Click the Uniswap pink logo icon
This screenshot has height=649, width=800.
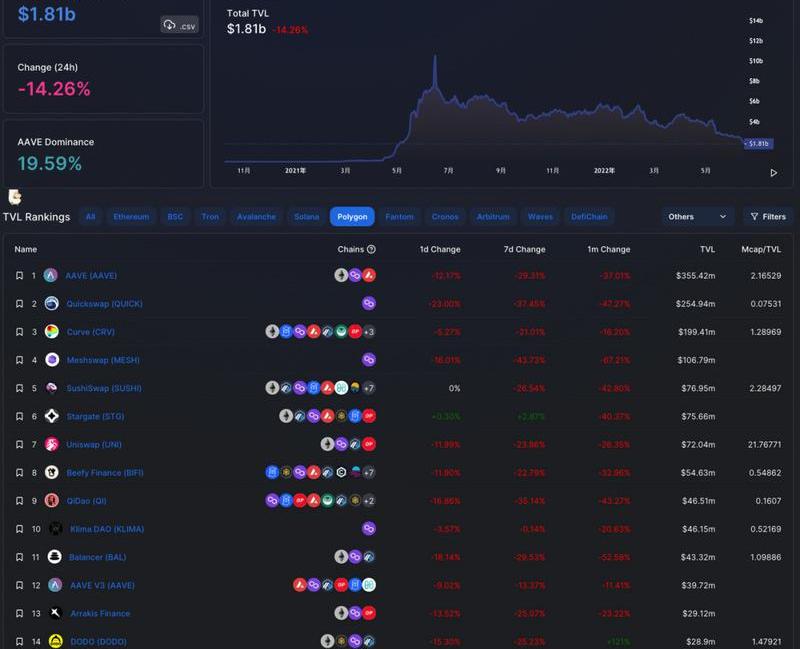coord(51,444)
